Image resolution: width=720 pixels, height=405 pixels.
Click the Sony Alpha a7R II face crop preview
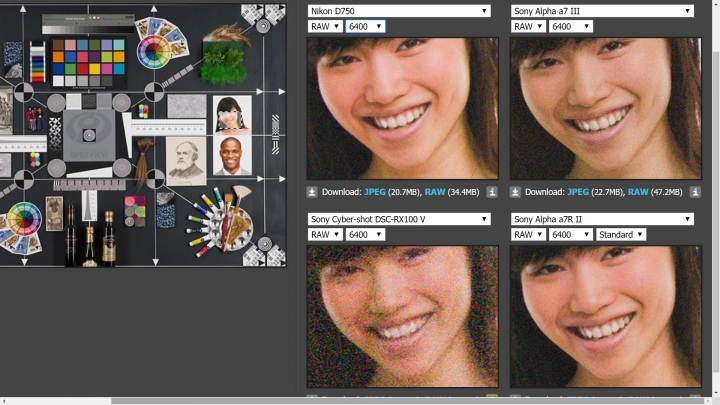coord(606,316)
